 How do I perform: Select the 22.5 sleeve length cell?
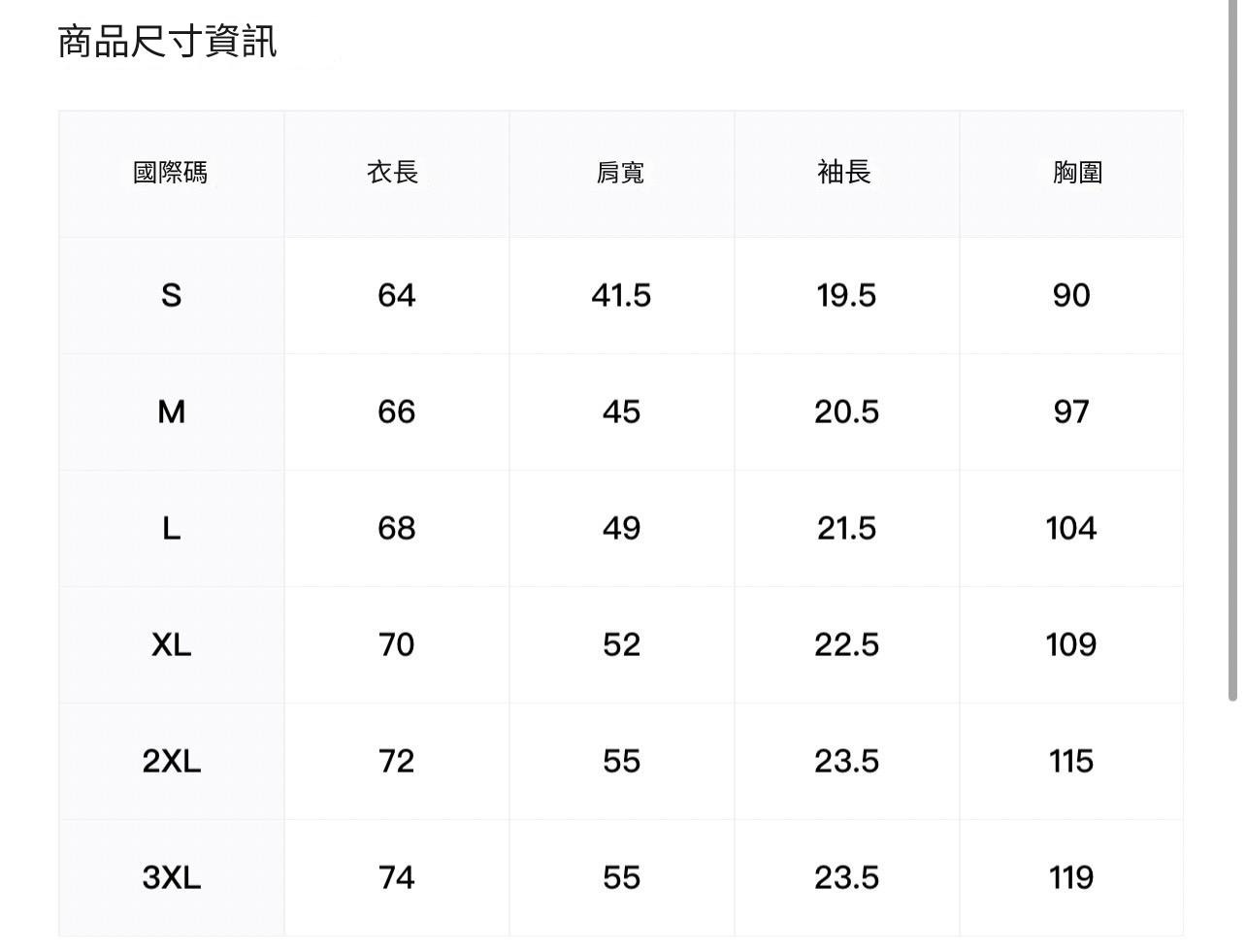pyautogui.click(x=846, y=644)
